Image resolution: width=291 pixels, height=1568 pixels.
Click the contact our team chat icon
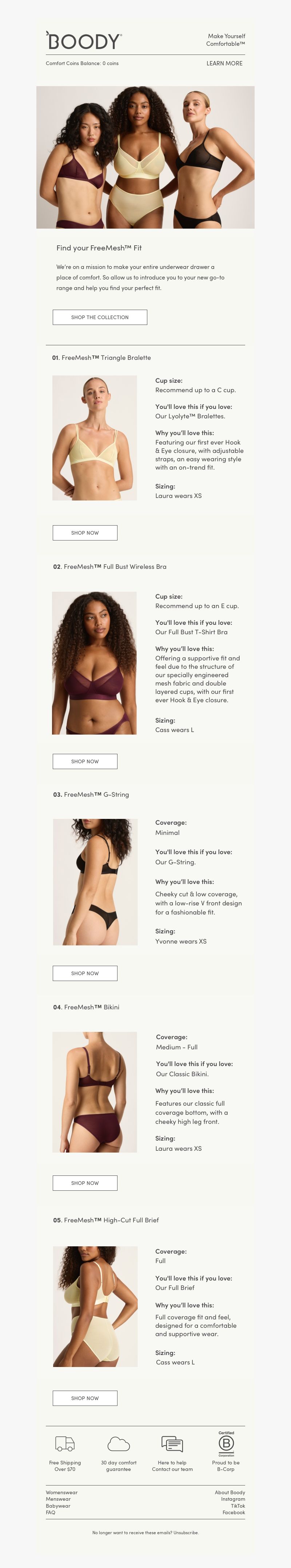pos(172,1444)
